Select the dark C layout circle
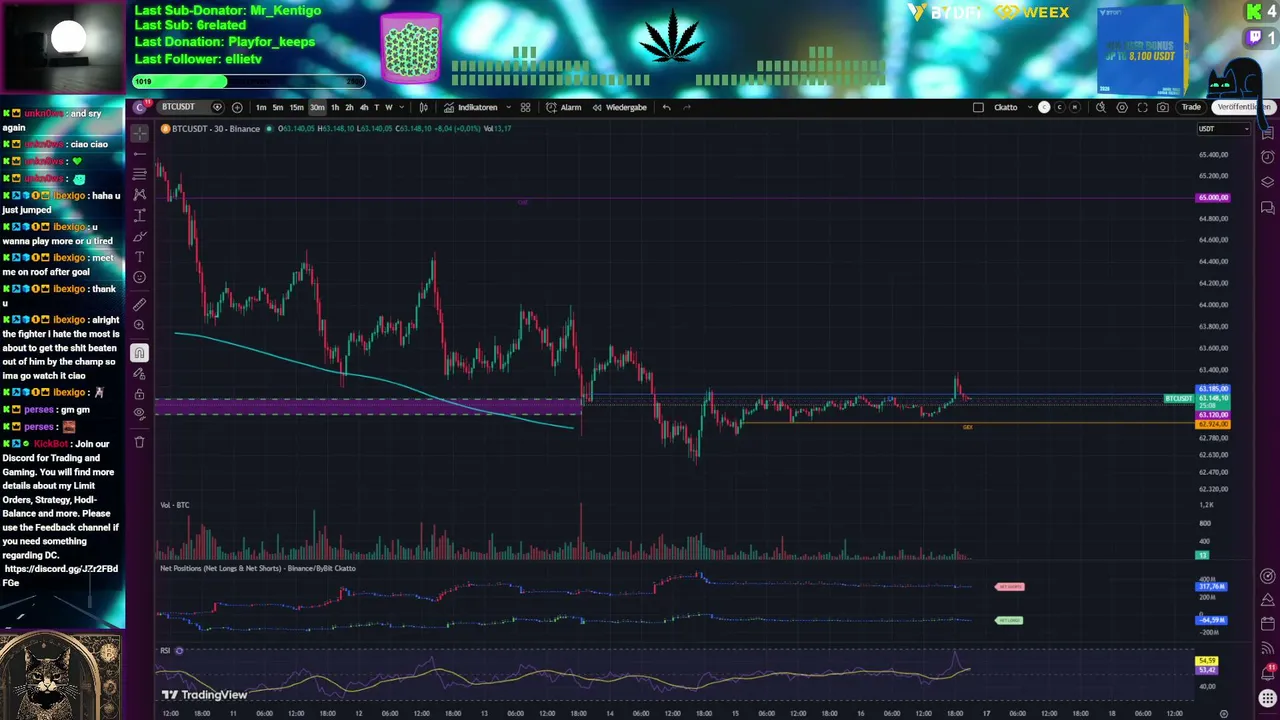Screen dimensions: 1280x720 point(1059,107)
